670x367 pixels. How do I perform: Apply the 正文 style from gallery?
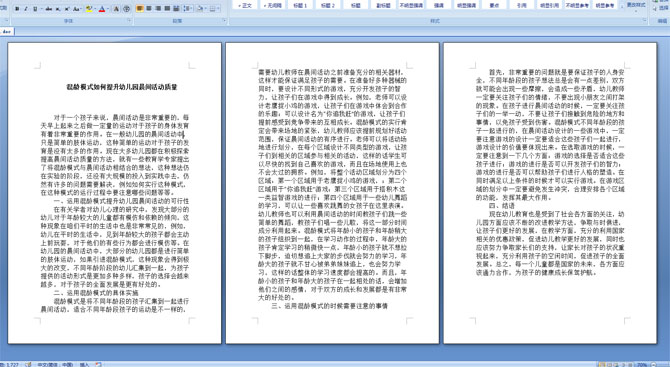(245, 5)
